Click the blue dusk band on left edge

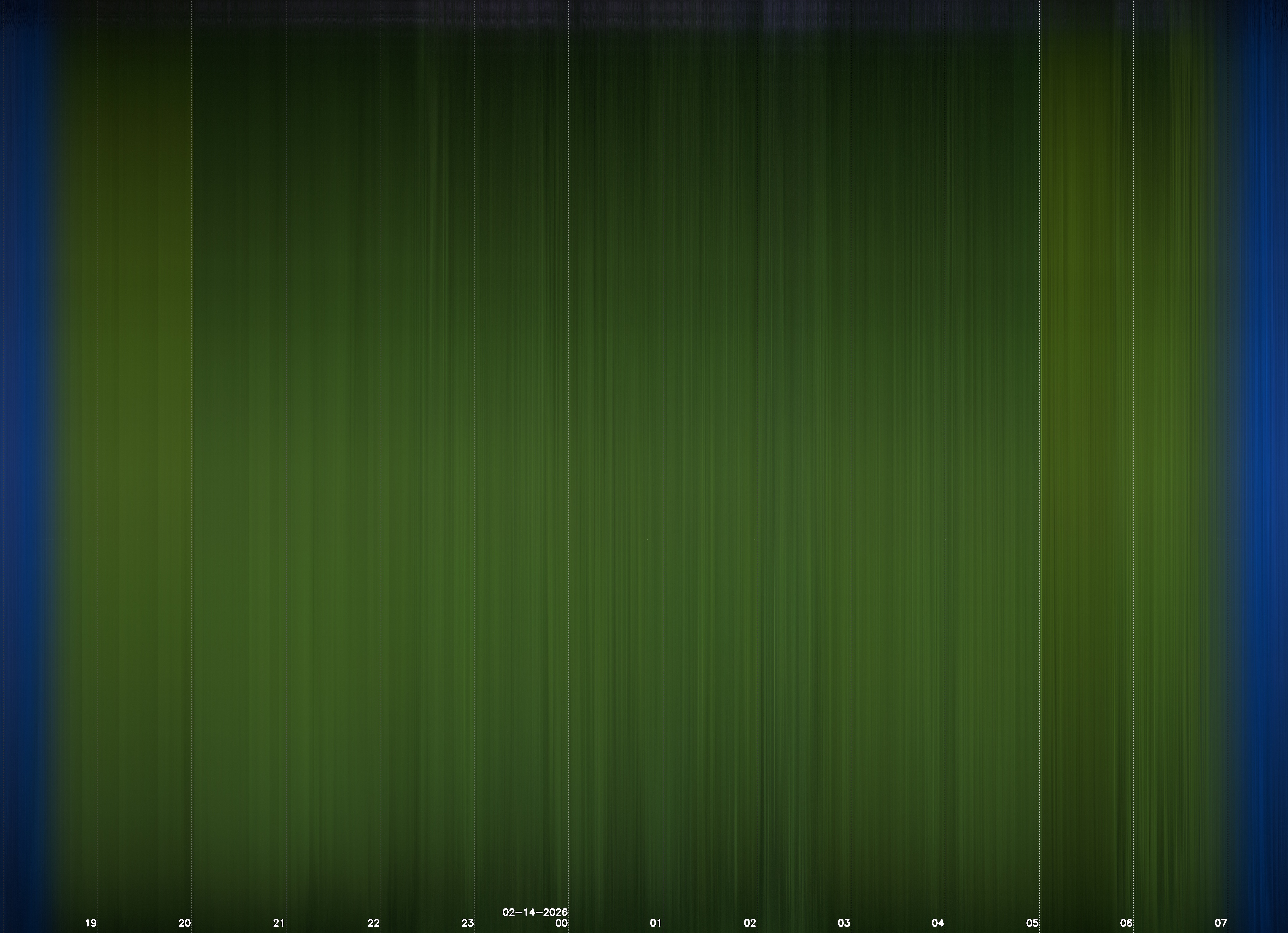point(25,454)
